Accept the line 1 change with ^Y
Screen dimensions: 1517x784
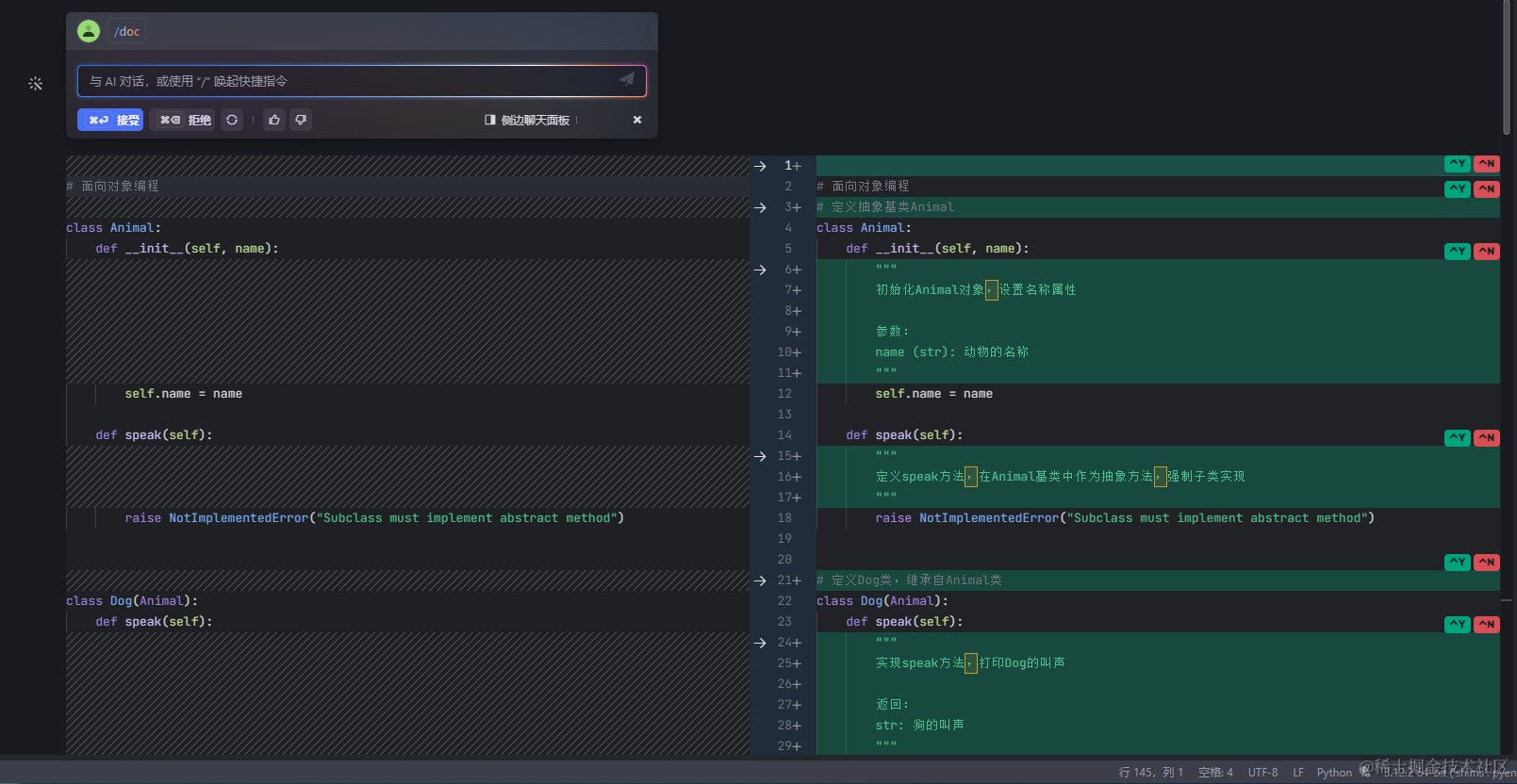(1457, 164)
